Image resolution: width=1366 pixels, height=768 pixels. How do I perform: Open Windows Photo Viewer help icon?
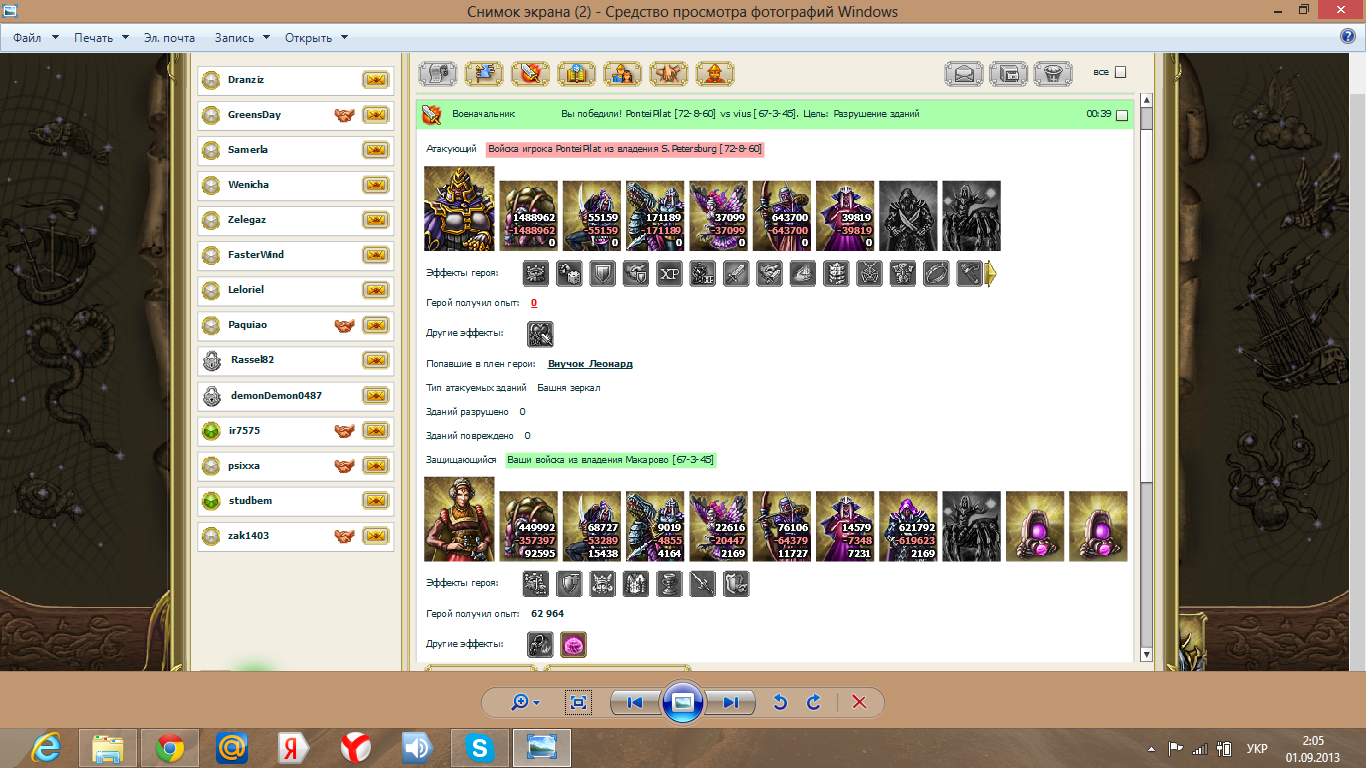point(1347,37)
